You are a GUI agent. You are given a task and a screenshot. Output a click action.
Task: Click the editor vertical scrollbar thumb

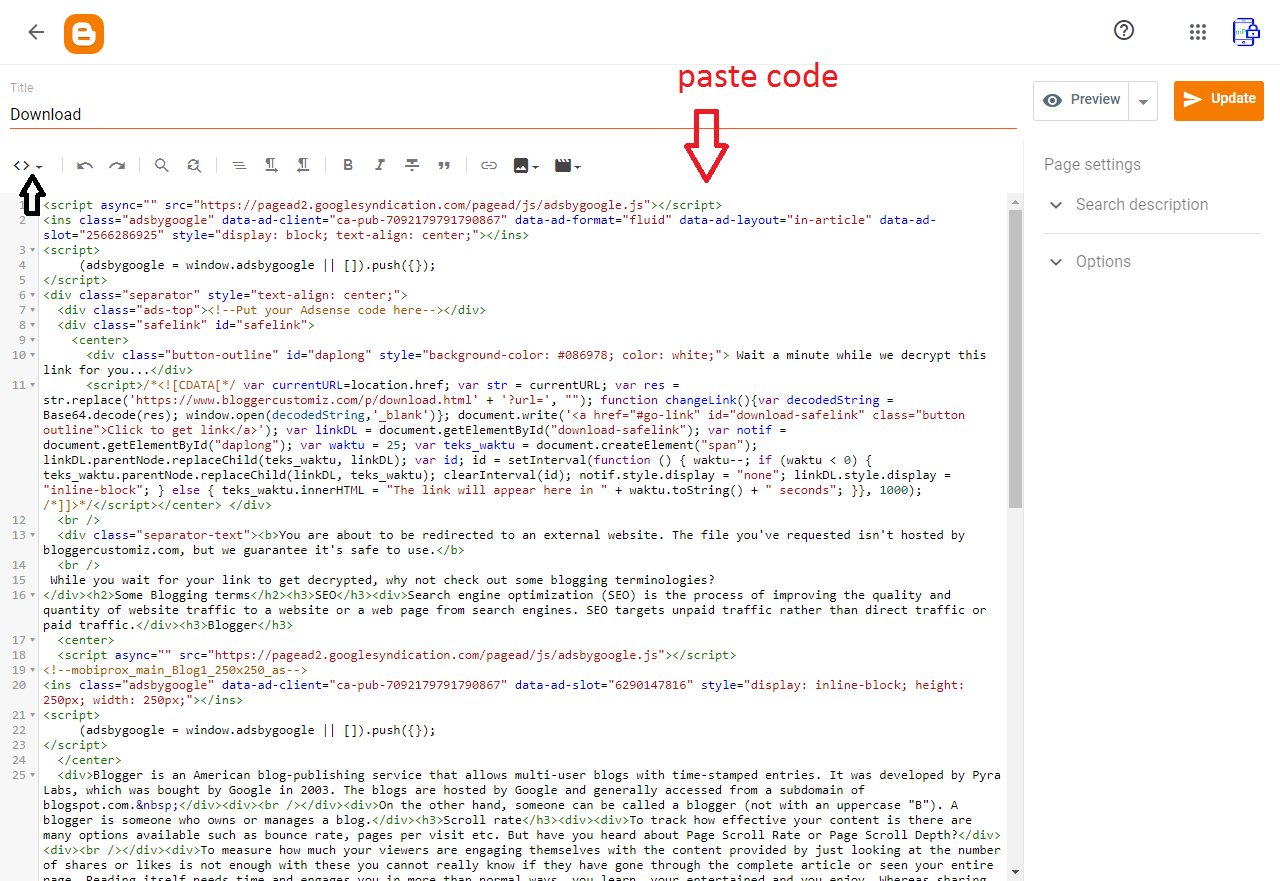tap(1015, 359)
